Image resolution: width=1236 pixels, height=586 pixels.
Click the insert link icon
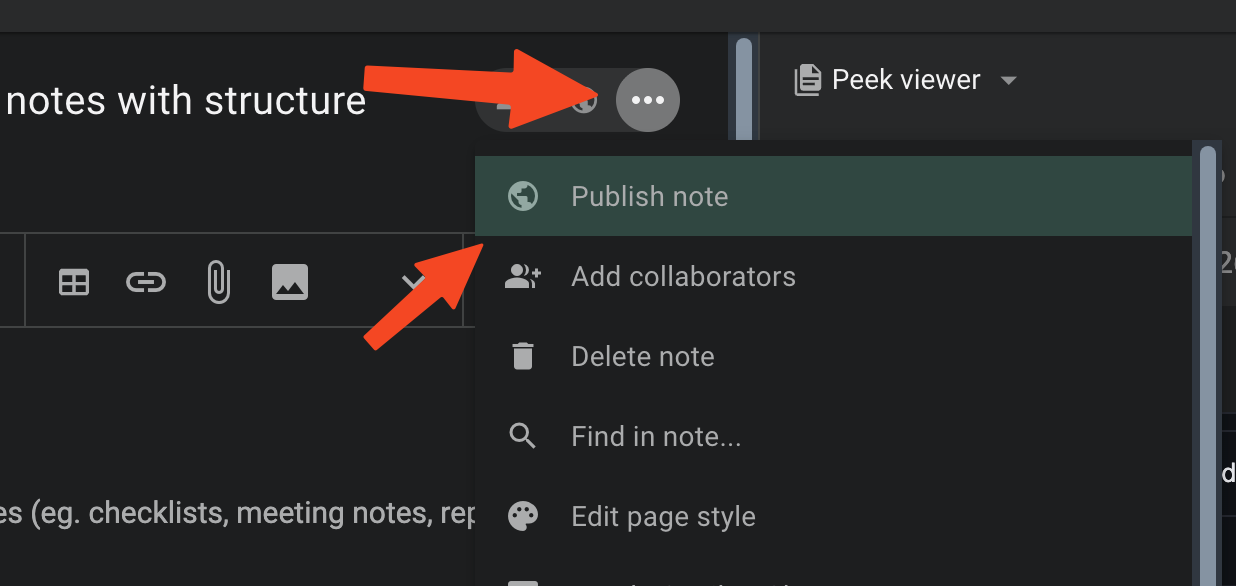pos(146,283)
